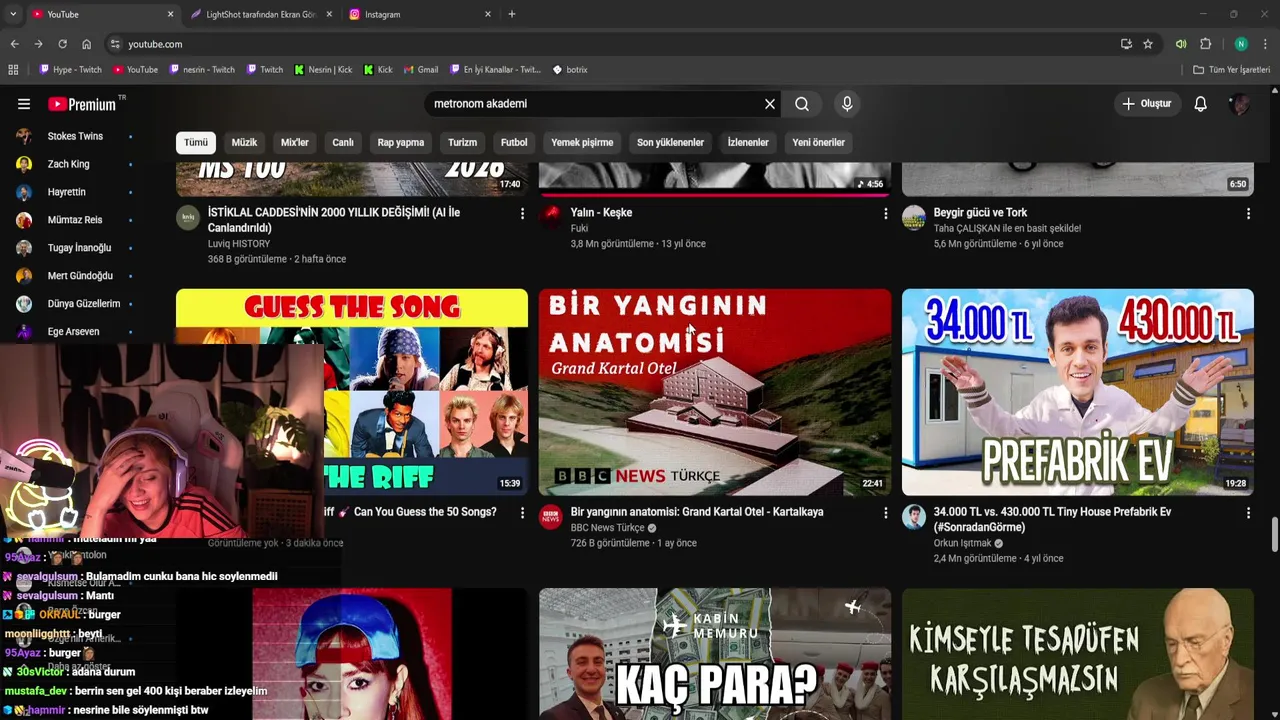Select the Mix'ler filter chip

tap(295, 142)
